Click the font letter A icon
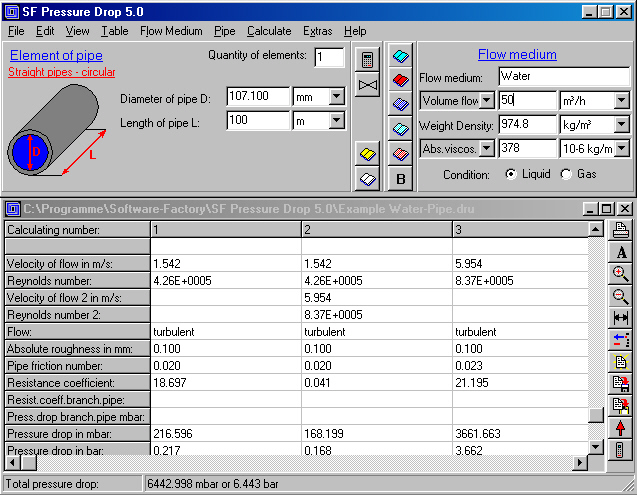The height and width of the screenshot is (495, 637). [620, 252]
